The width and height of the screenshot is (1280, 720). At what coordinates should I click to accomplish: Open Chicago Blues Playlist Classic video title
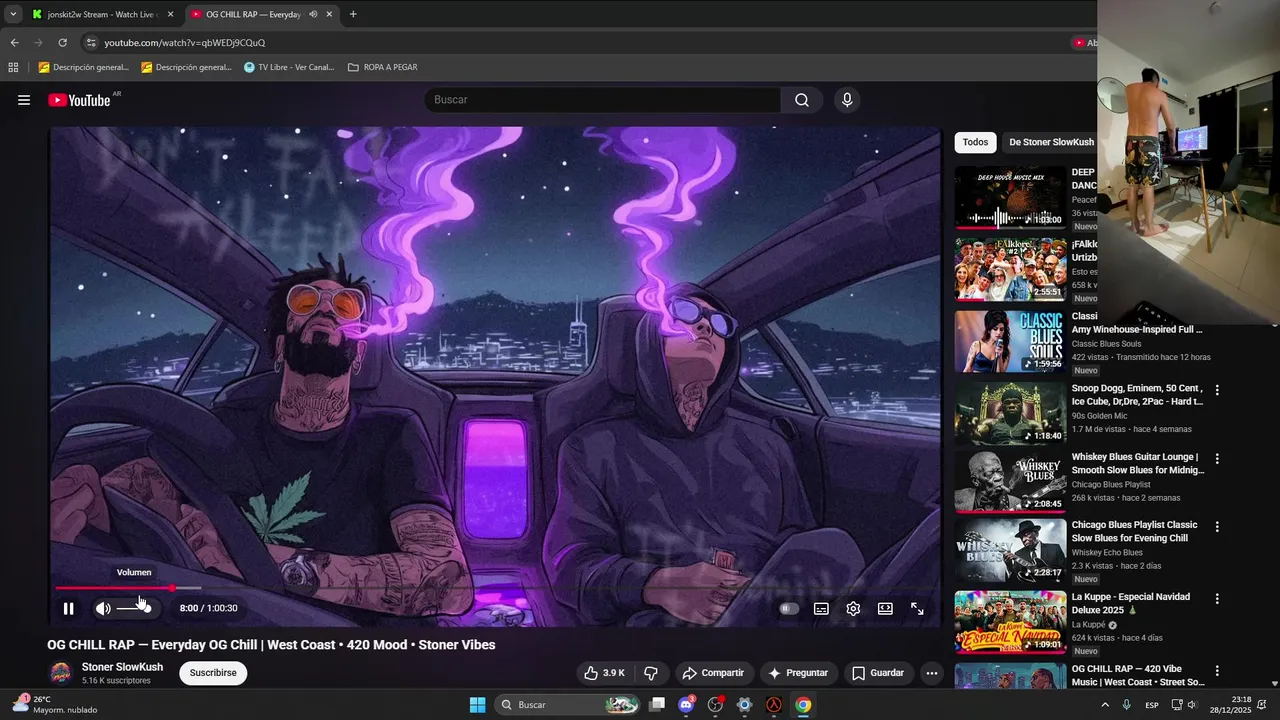[1134, 531]
